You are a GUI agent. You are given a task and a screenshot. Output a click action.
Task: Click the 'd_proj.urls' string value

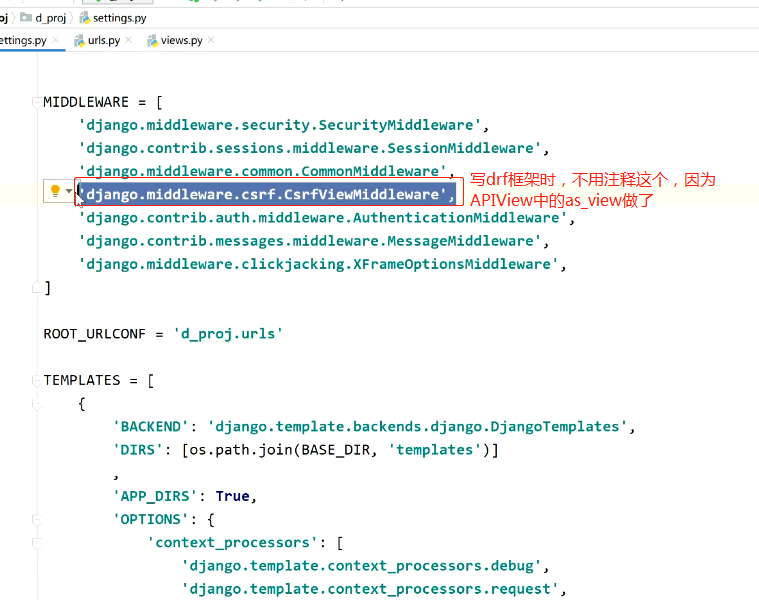pos(228,334)
